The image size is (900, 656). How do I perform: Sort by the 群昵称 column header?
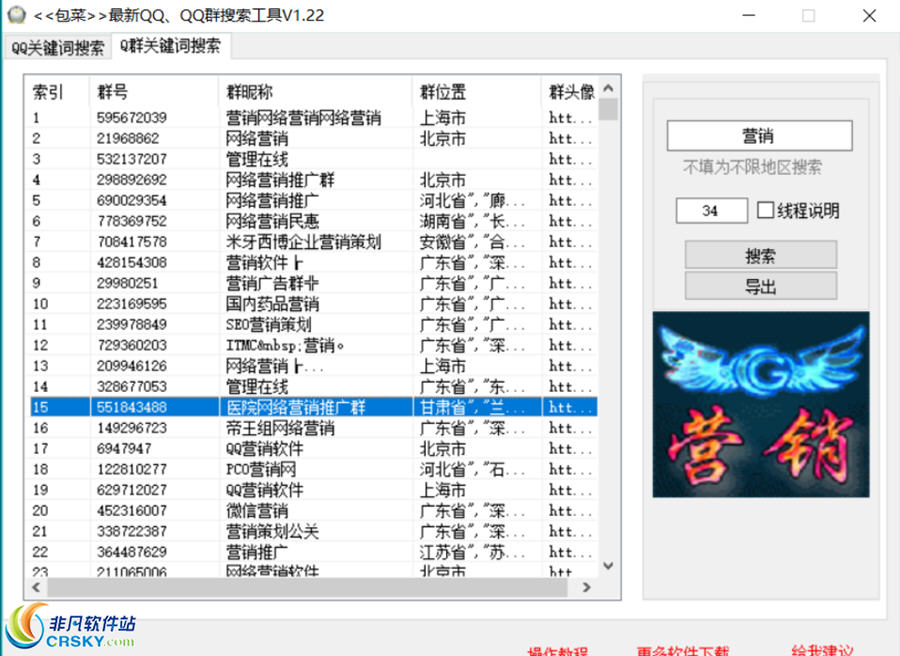click(x=315, y=92)
